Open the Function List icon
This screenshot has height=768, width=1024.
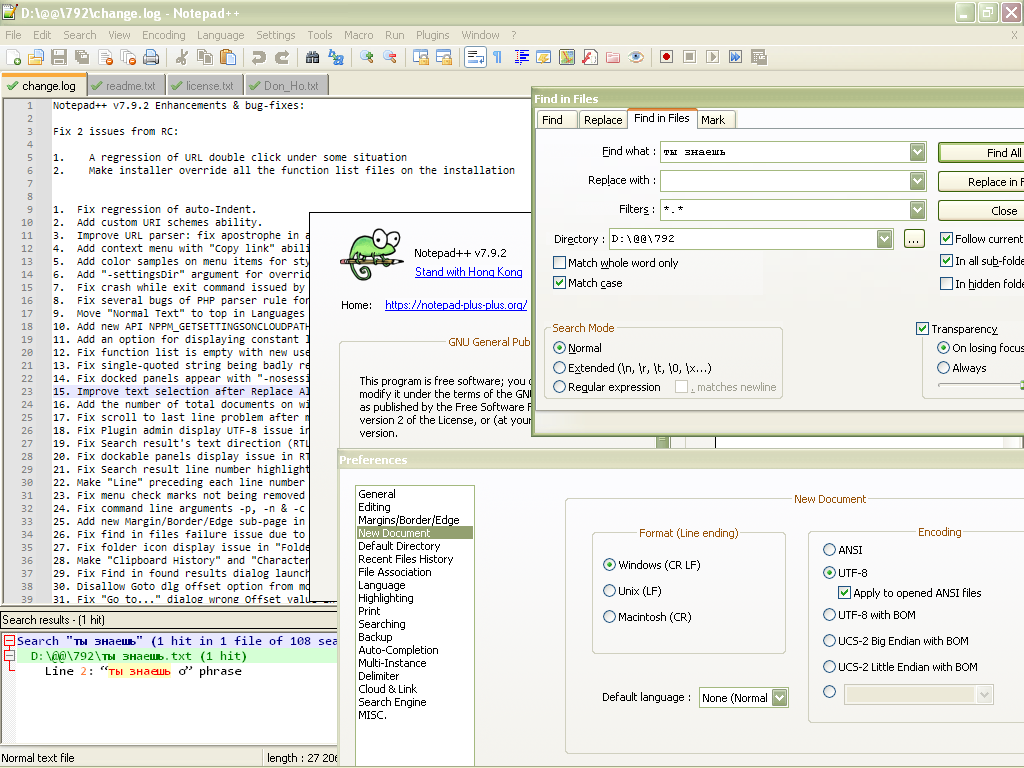[590, 57]
